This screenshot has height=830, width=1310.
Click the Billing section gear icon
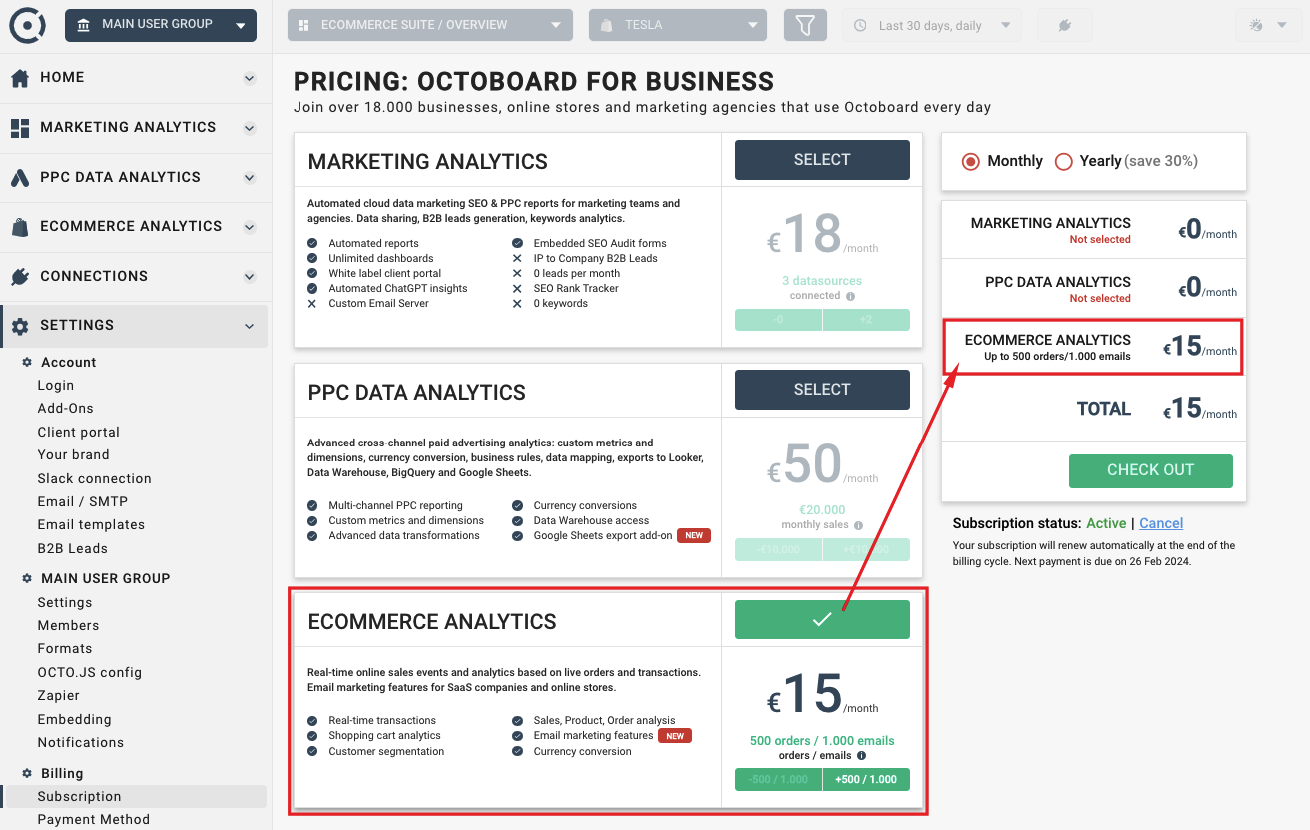[27, 773]
